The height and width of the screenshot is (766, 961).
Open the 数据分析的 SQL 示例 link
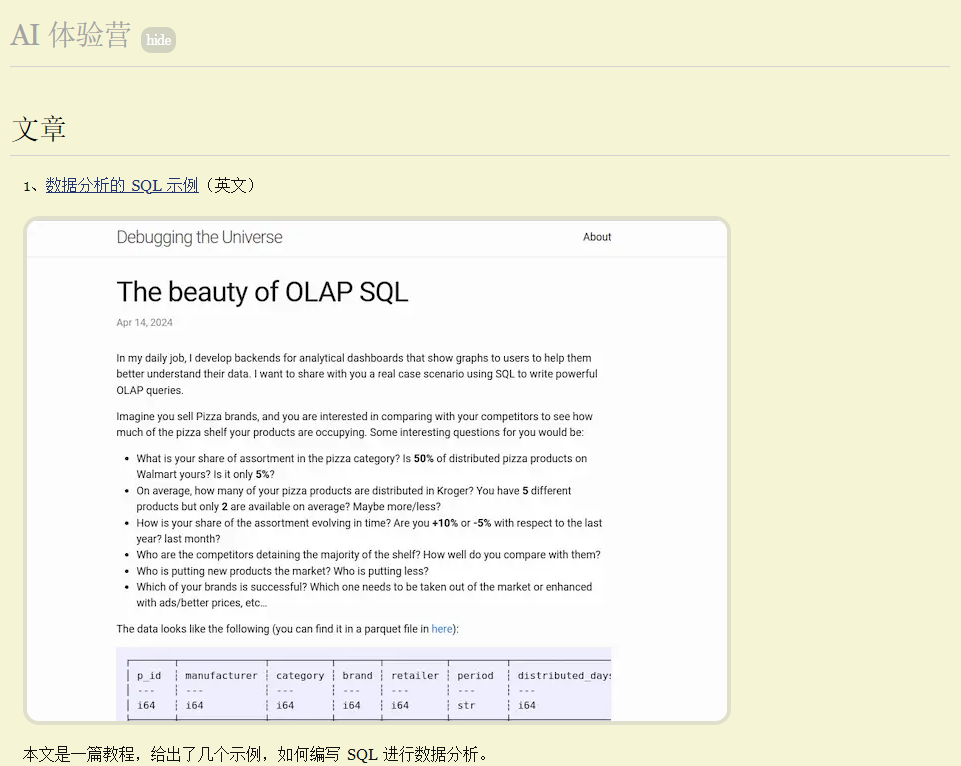[x=122, y=185]
